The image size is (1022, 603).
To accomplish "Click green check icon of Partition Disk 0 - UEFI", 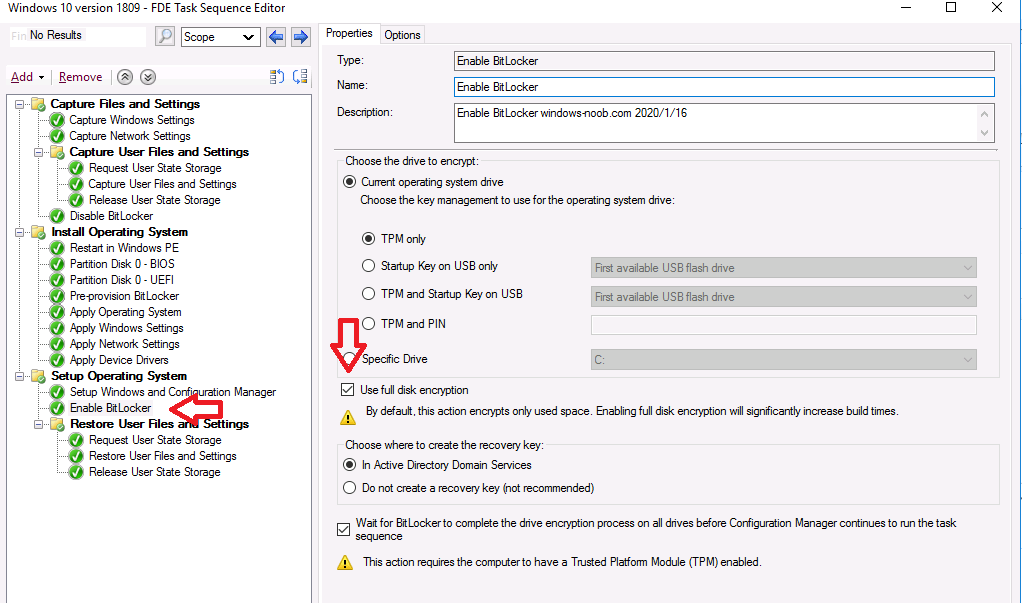I will pyautogui.click(x=57, y=280).
